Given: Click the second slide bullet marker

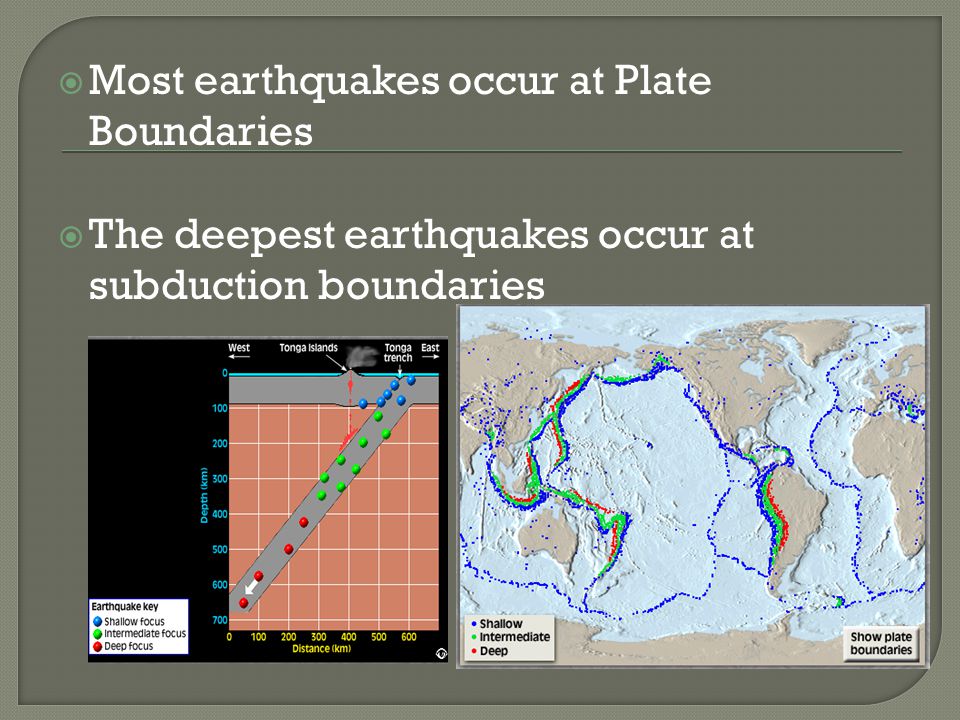Looking at the screenshot, I should tap(72, 237).
